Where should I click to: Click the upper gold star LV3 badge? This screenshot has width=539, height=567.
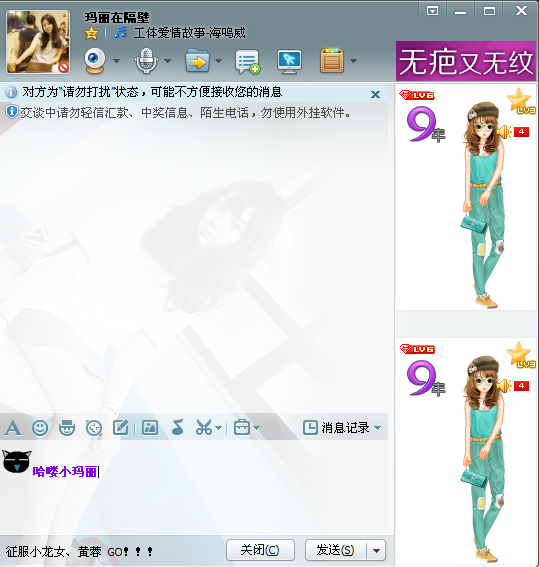pyautogui.click(x=521, y=102)
